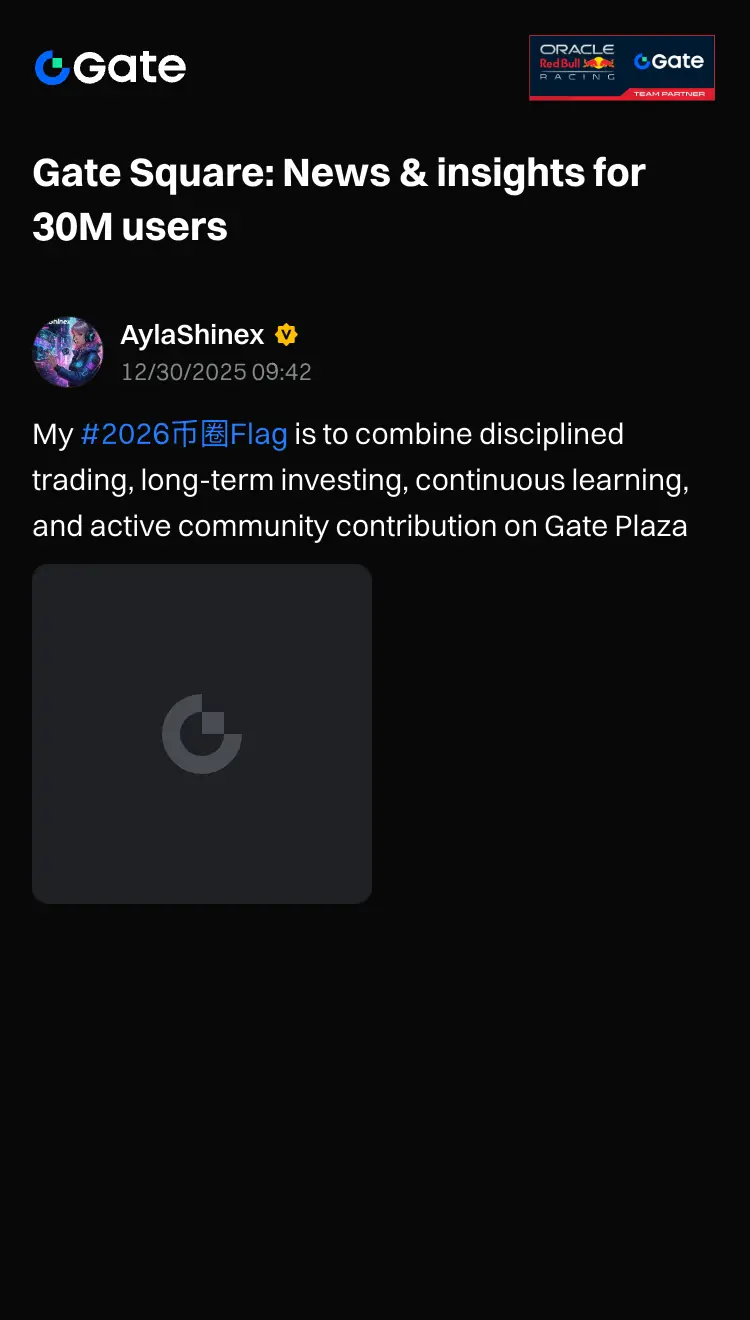The width and height of the screenshot is (750, 1320).
Task: Open the Oracle Red Bull Racing partner banner
Action: coord(622,68)
